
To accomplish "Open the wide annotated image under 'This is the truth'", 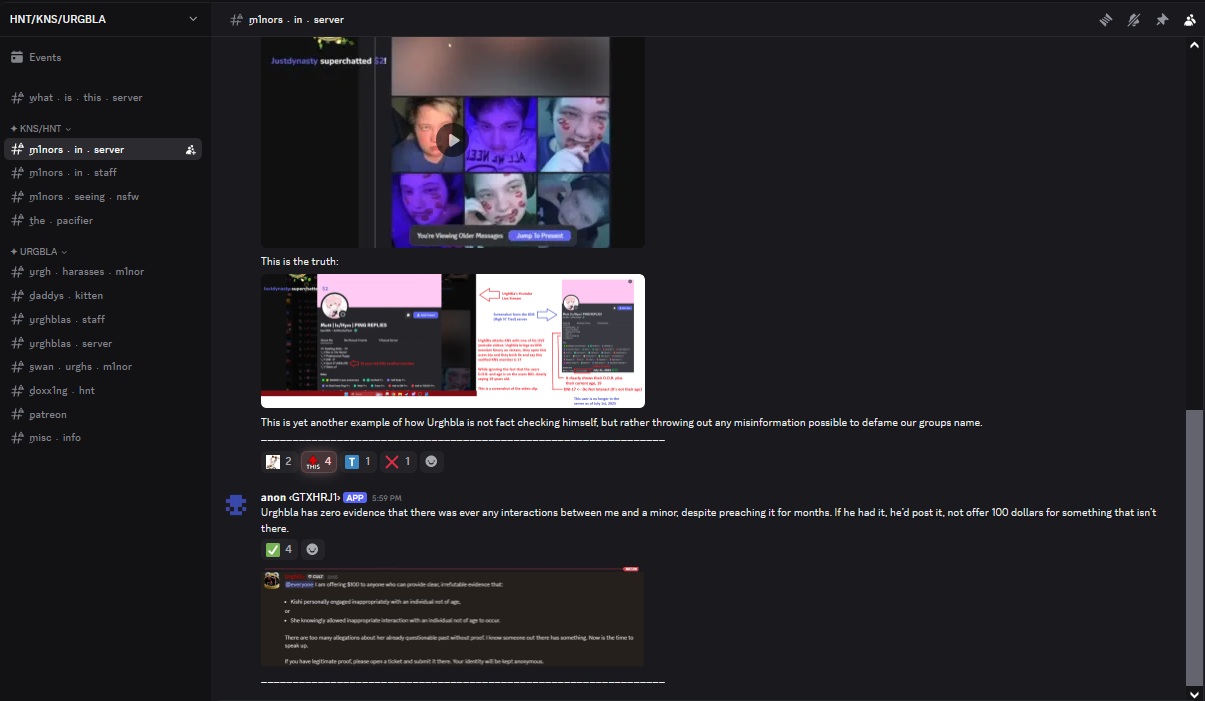I will pyautogui.click(x=453, y=341).
